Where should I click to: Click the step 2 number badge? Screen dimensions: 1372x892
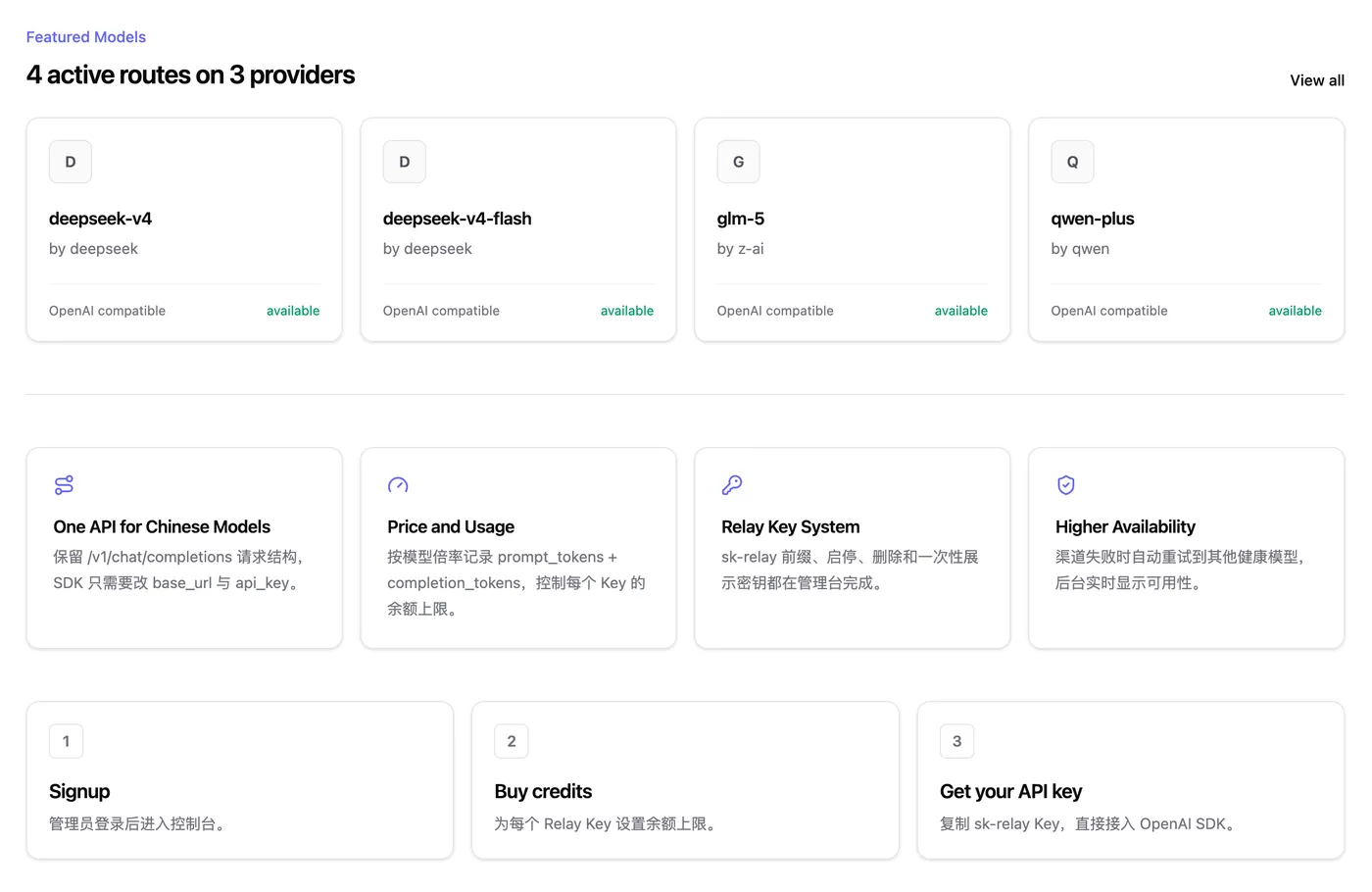pyautogui.click(x=512, y=741)
